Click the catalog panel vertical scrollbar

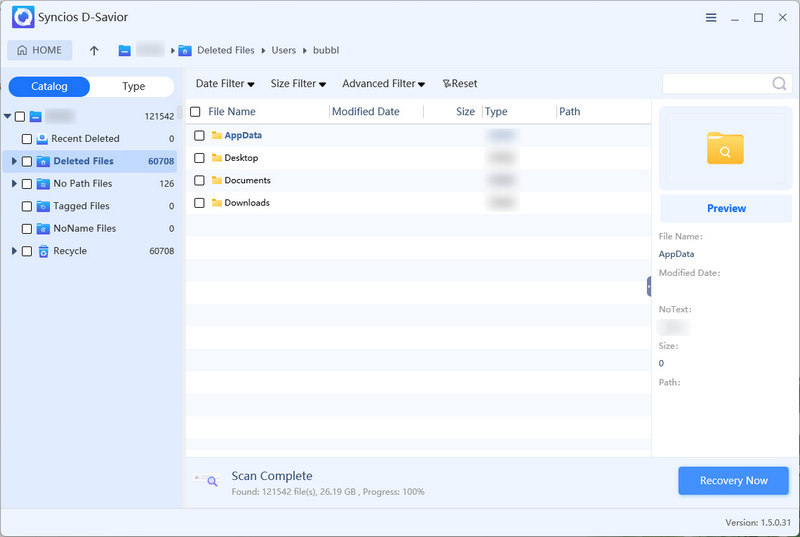pos(180,112)
